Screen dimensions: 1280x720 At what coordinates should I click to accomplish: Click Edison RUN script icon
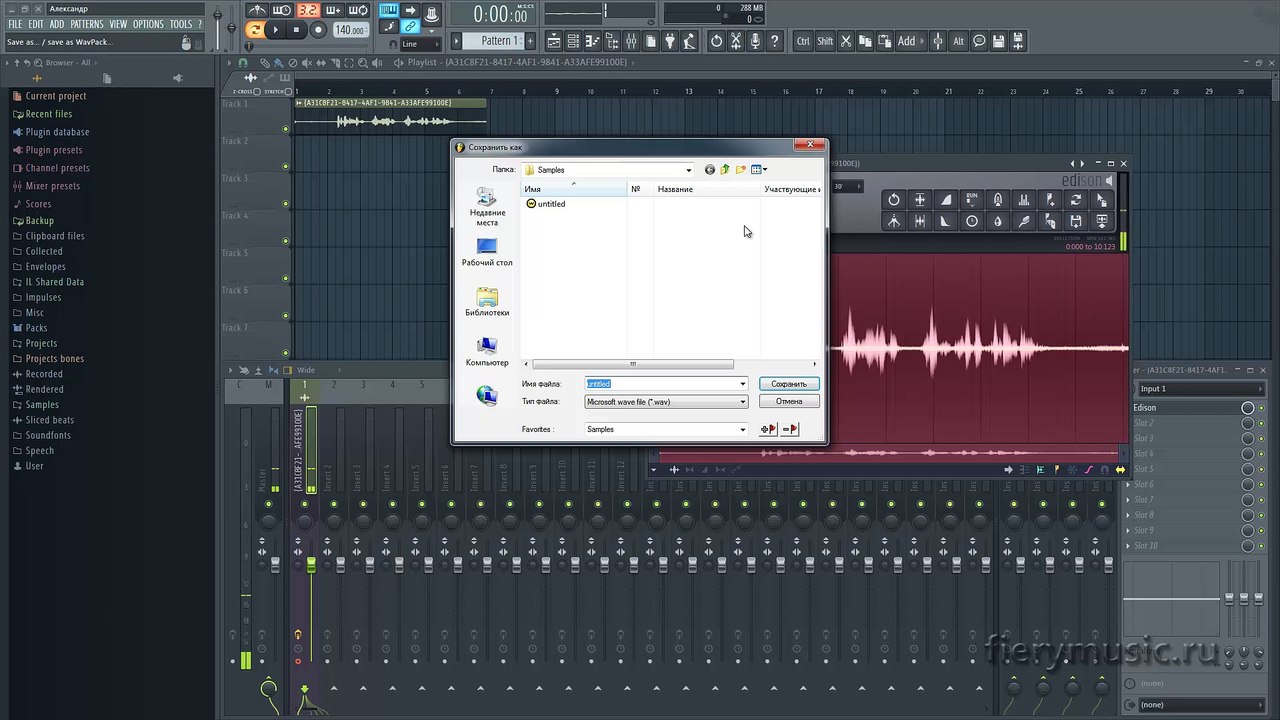click(x=972, y=199)
